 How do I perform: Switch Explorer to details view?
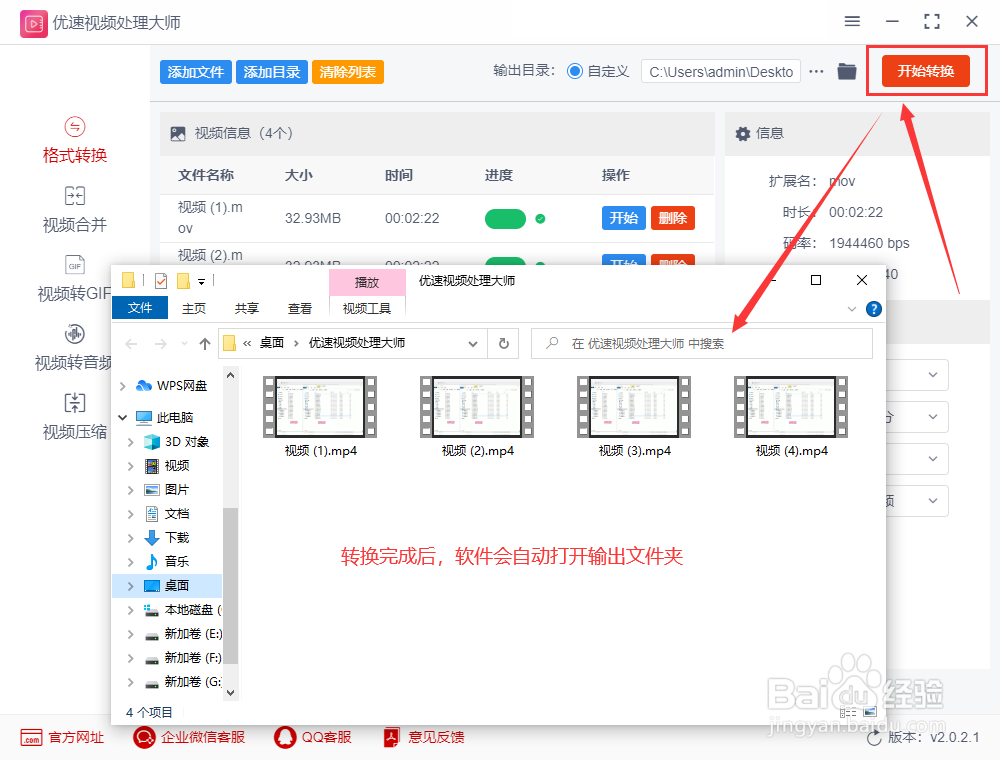[x=848, y=712]
